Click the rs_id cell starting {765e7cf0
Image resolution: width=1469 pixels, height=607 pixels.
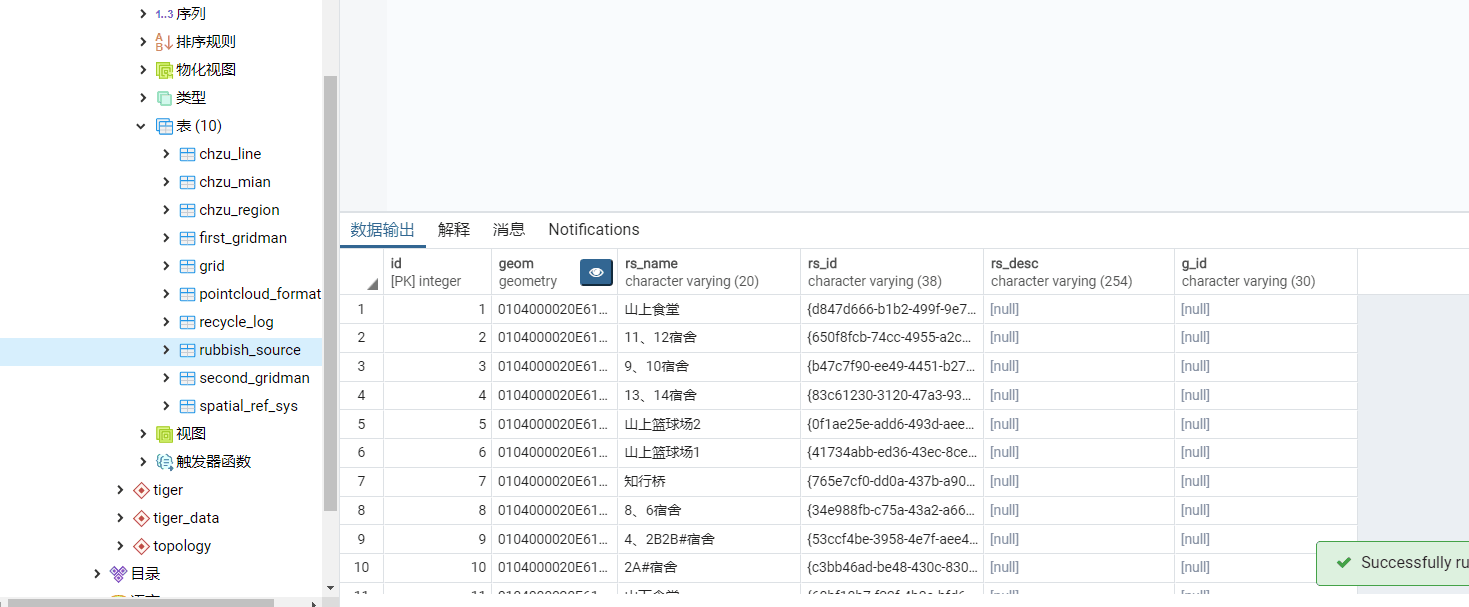(x=892, y=481)
